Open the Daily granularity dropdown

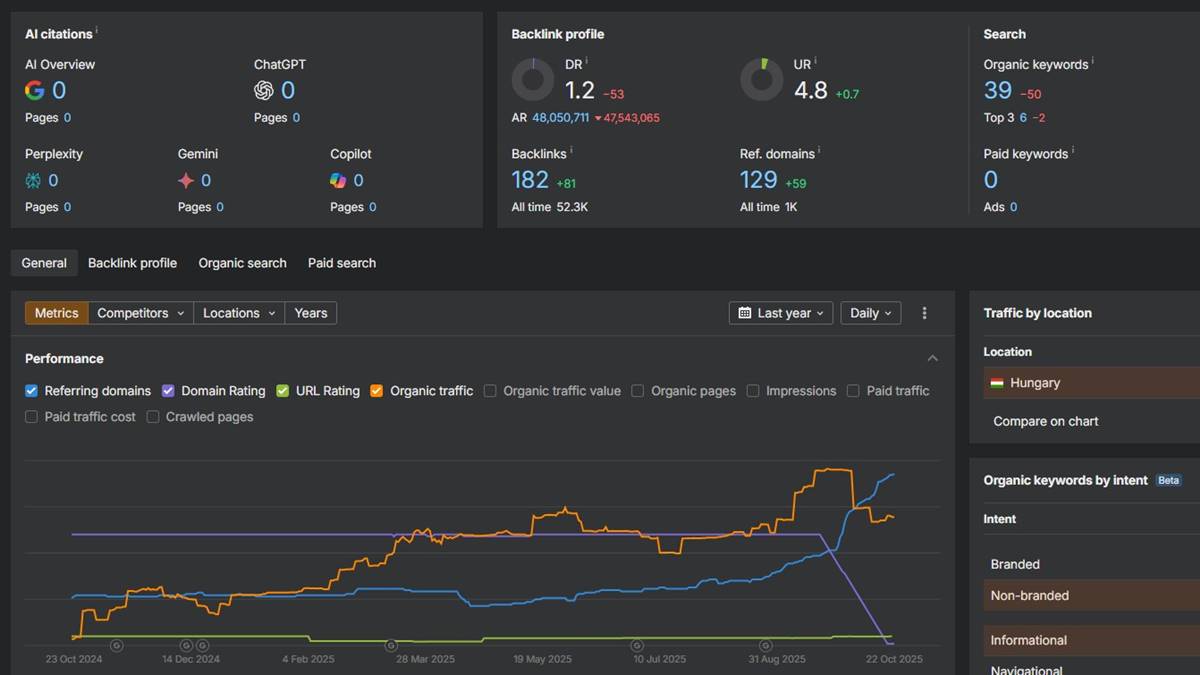870,313
